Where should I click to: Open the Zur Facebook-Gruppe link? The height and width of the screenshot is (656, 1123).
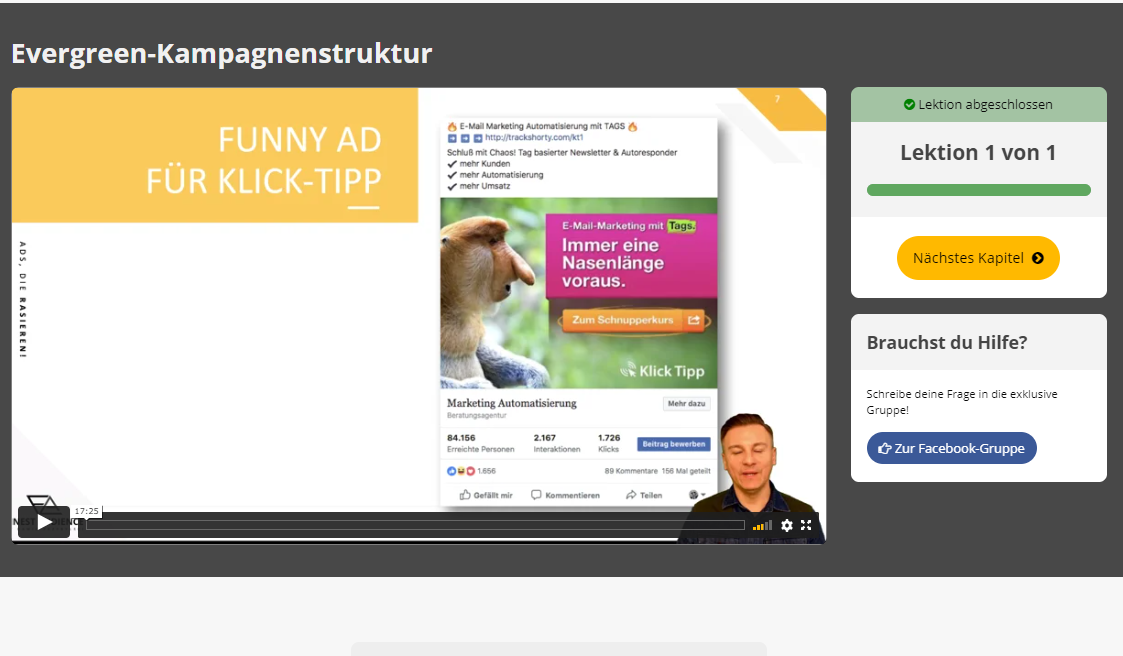(951, 448)
